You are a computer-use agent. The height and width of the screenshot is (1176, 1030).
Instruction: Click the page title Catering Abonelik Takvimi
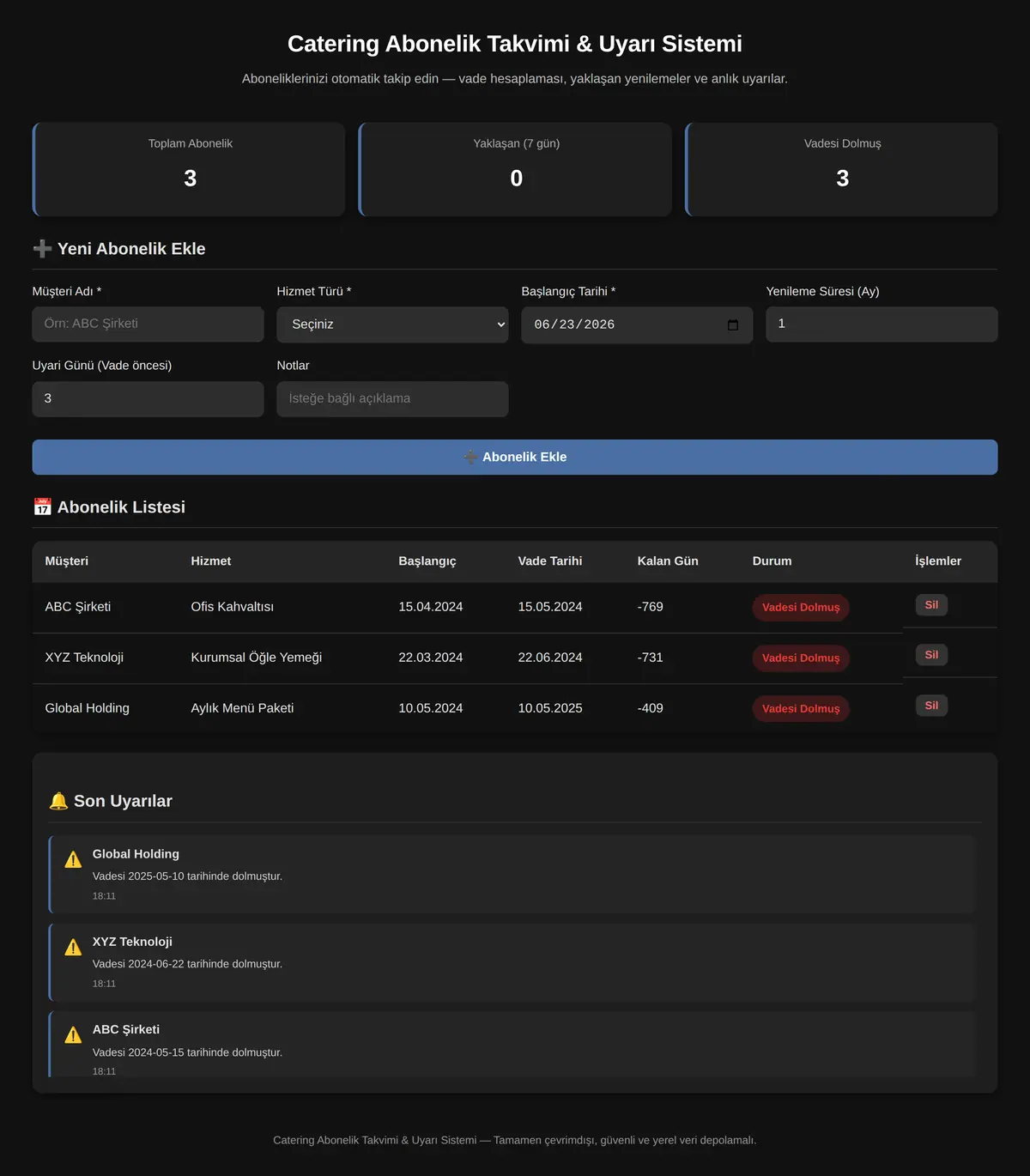point(515,44)
